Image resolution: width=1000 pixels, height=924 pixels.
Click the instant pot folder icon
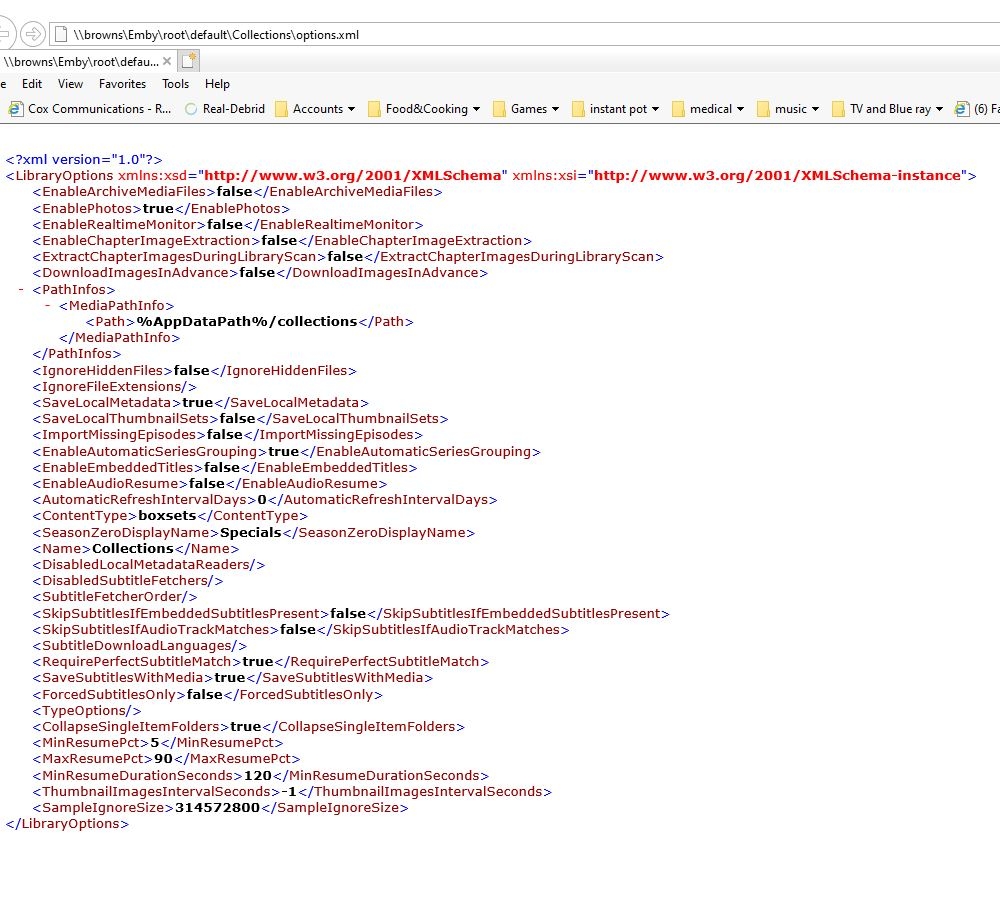pos(578,109)
